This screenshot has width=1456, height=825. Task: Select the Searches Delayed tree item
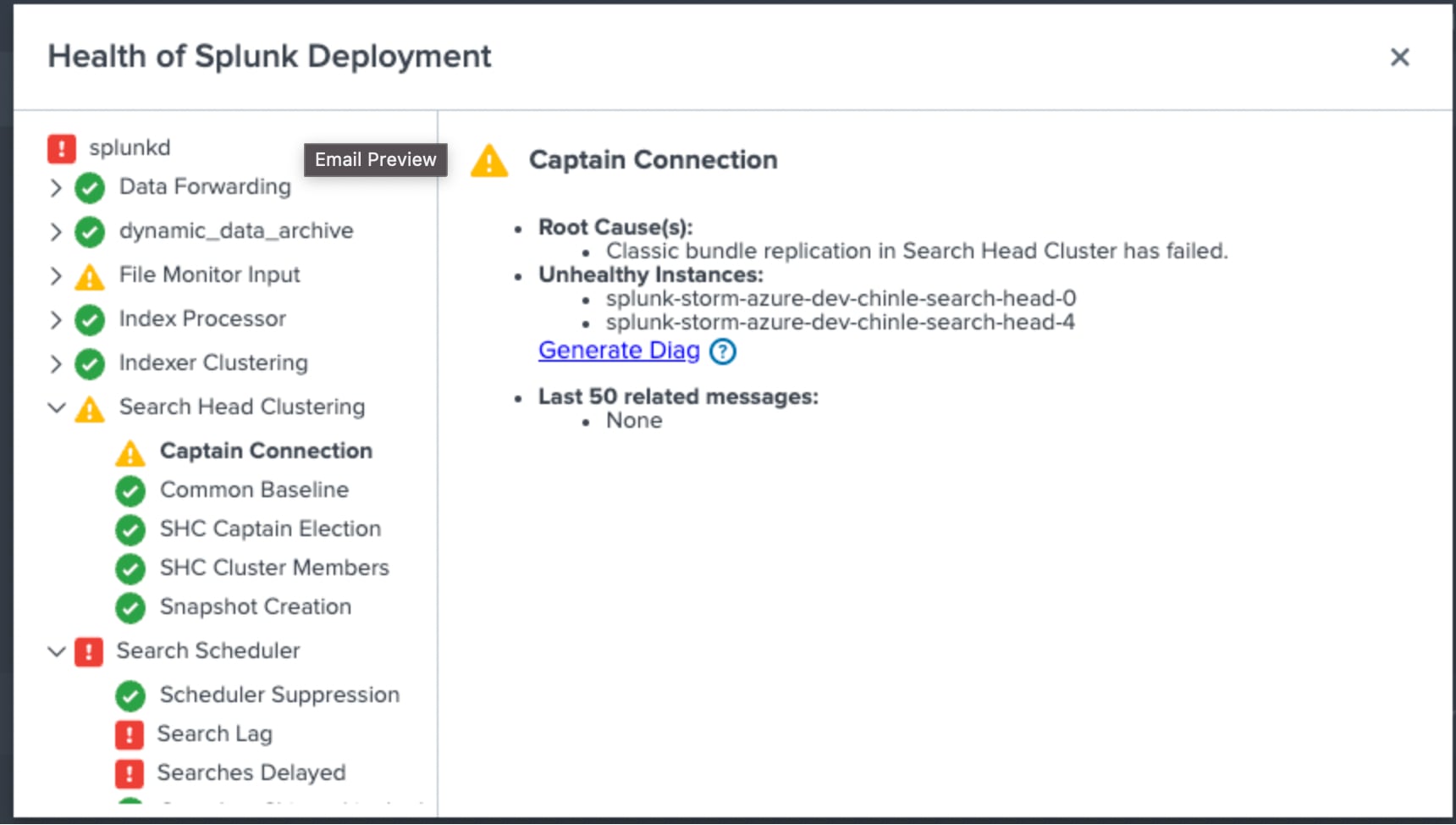[251, 772]
